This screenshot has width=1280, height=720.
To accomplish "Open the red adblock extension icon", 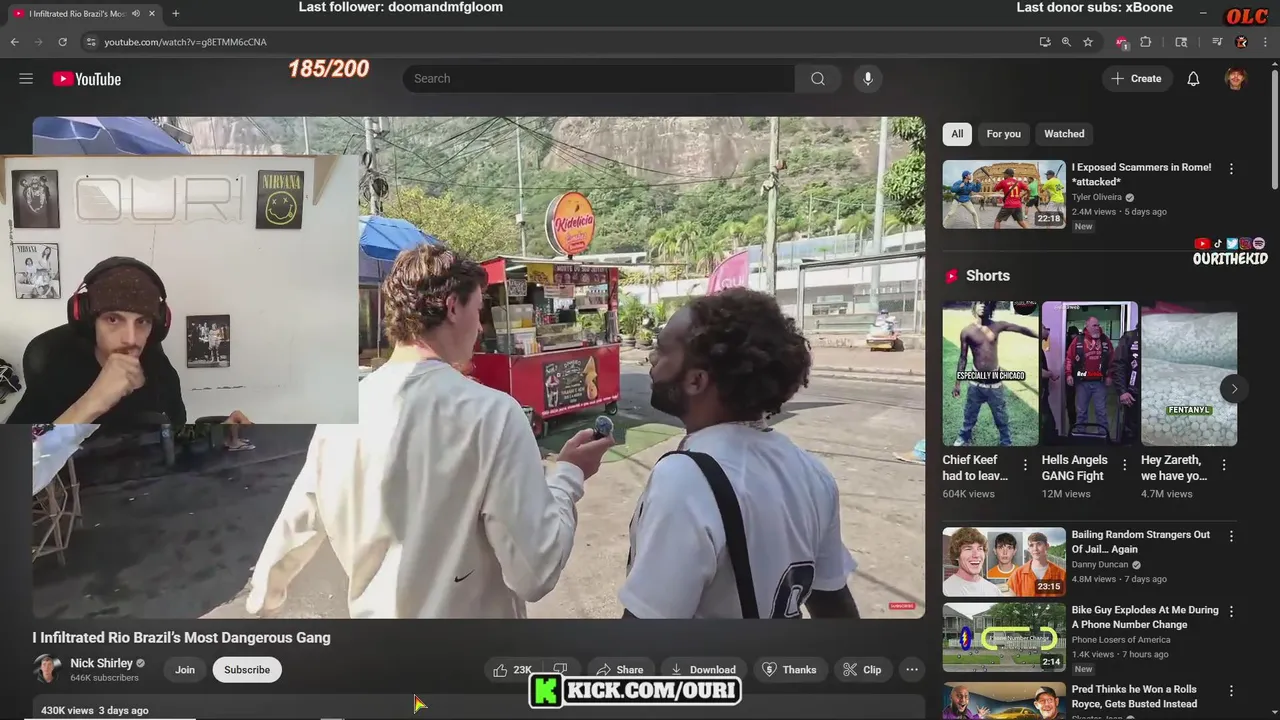I will pos(1122,42).
